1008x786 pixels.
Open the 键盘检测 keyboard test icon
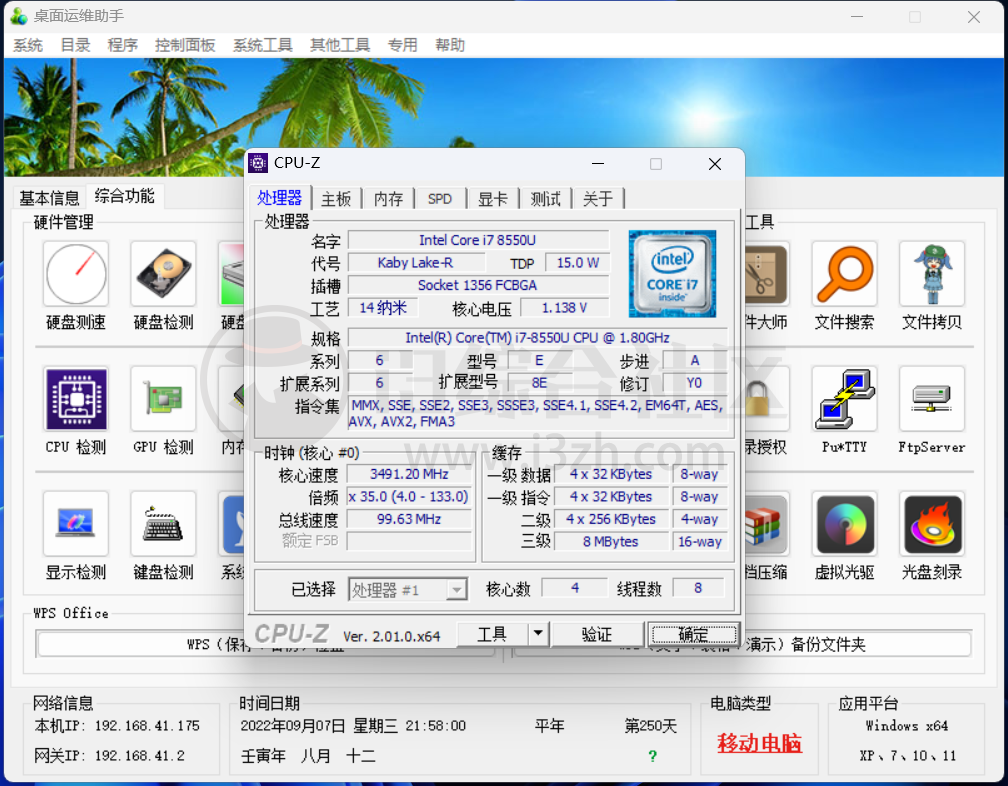[163, 524]
